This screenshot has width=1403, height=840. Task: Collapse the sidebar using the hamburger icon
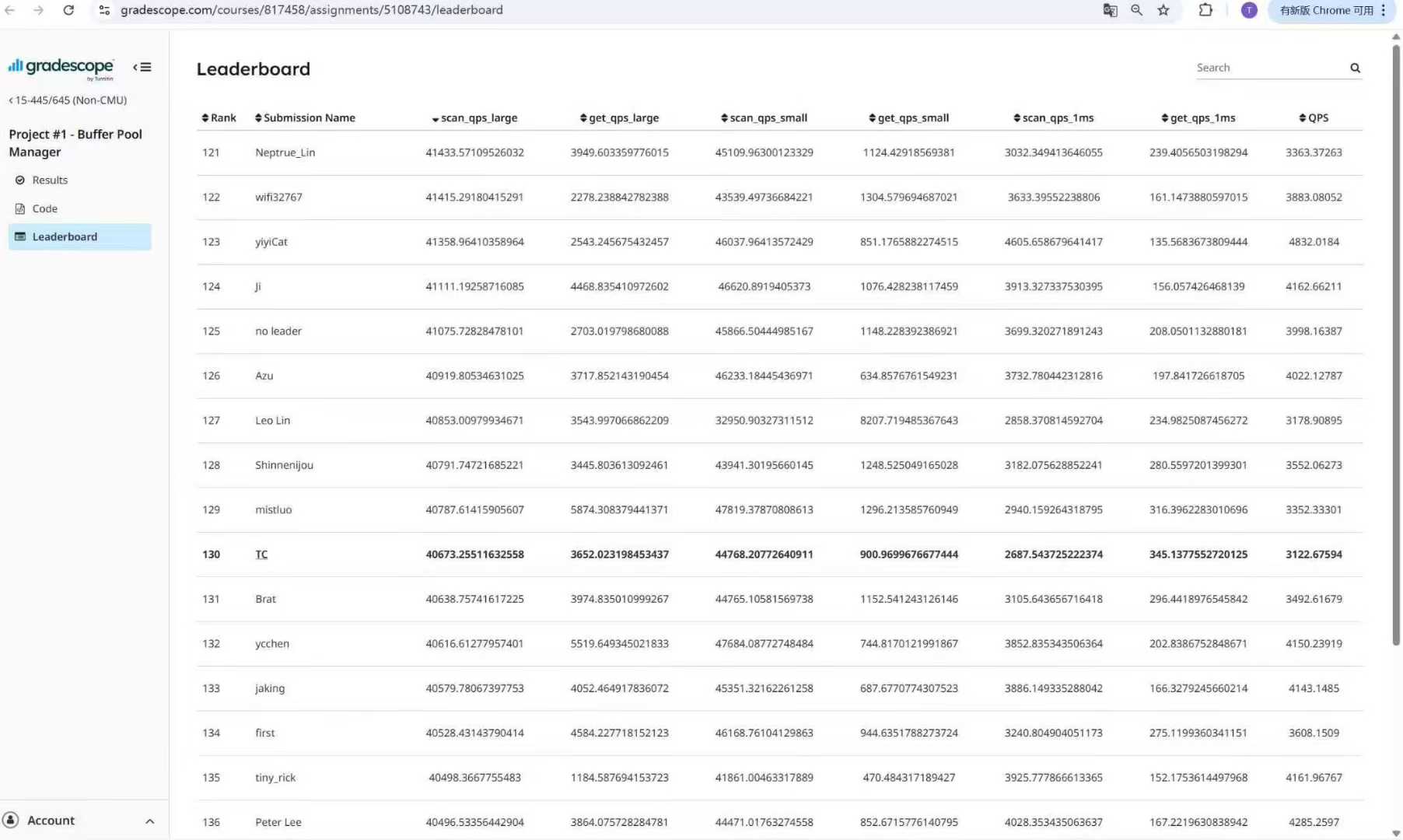click(142, 67)
